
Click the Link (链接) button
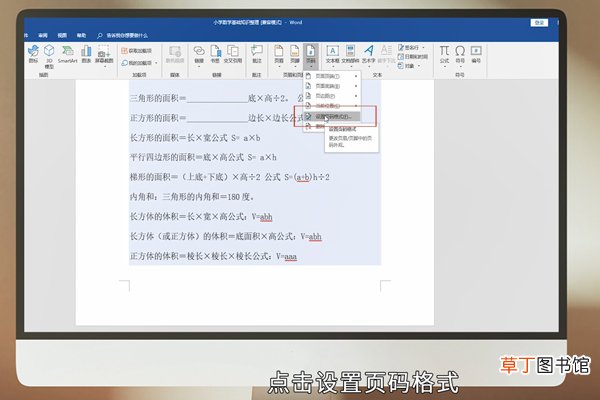point(199,56)
